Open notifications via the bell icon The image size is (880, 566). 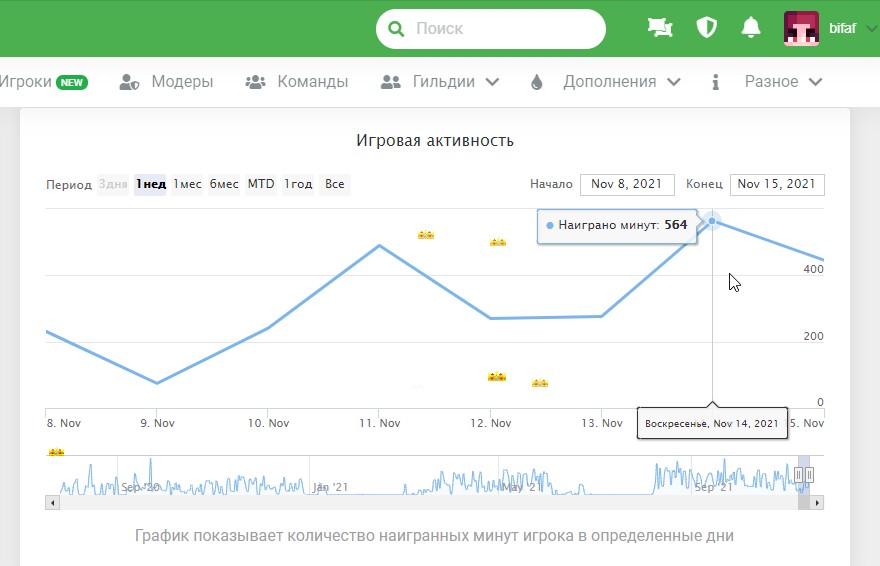pyautogui.click(x=751, y=28)
